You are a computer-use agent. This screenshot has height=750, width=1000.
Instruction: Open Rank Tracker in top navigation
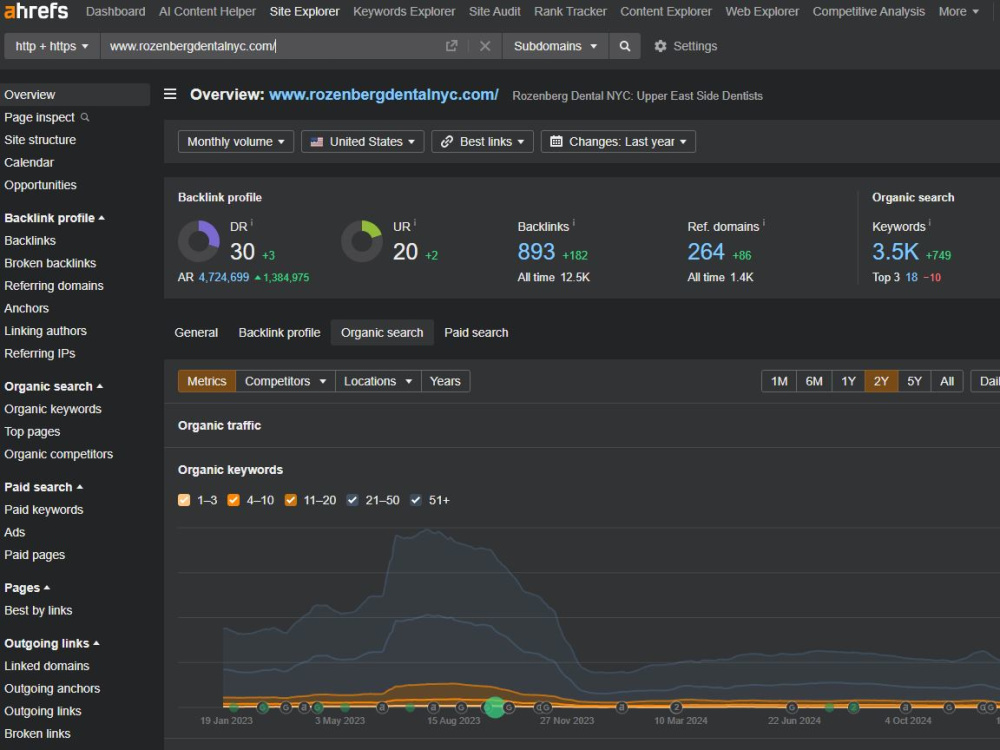[x=570, y=11]
